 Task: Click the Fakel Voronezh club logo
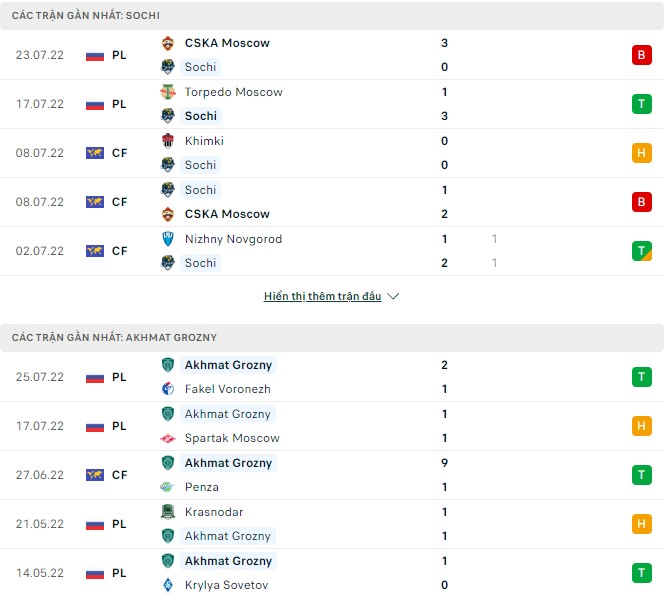[168, 389]
